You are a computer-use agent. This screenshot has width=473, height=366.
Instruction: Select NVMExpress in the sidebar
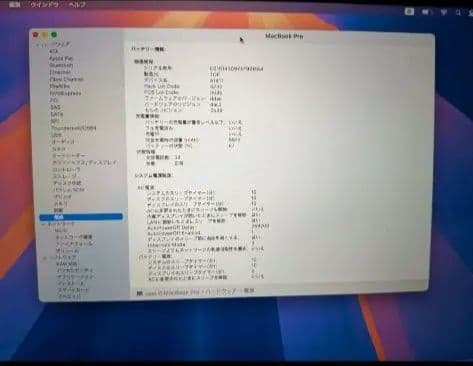[65, 93]
